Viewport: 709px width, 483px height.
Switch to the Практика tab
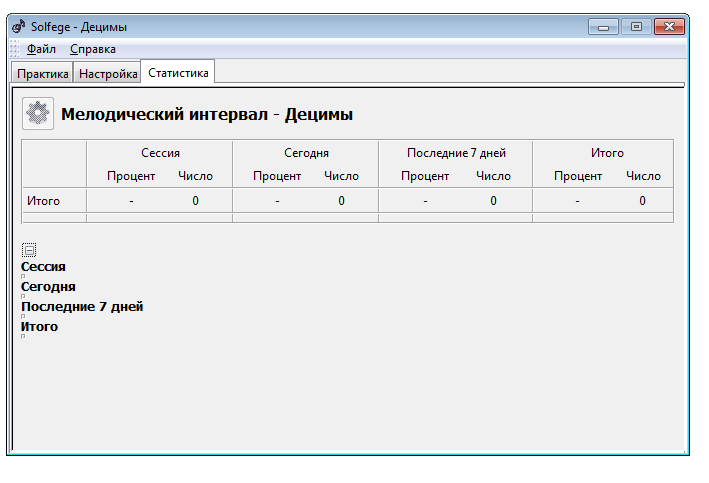[x=43, y=73]
